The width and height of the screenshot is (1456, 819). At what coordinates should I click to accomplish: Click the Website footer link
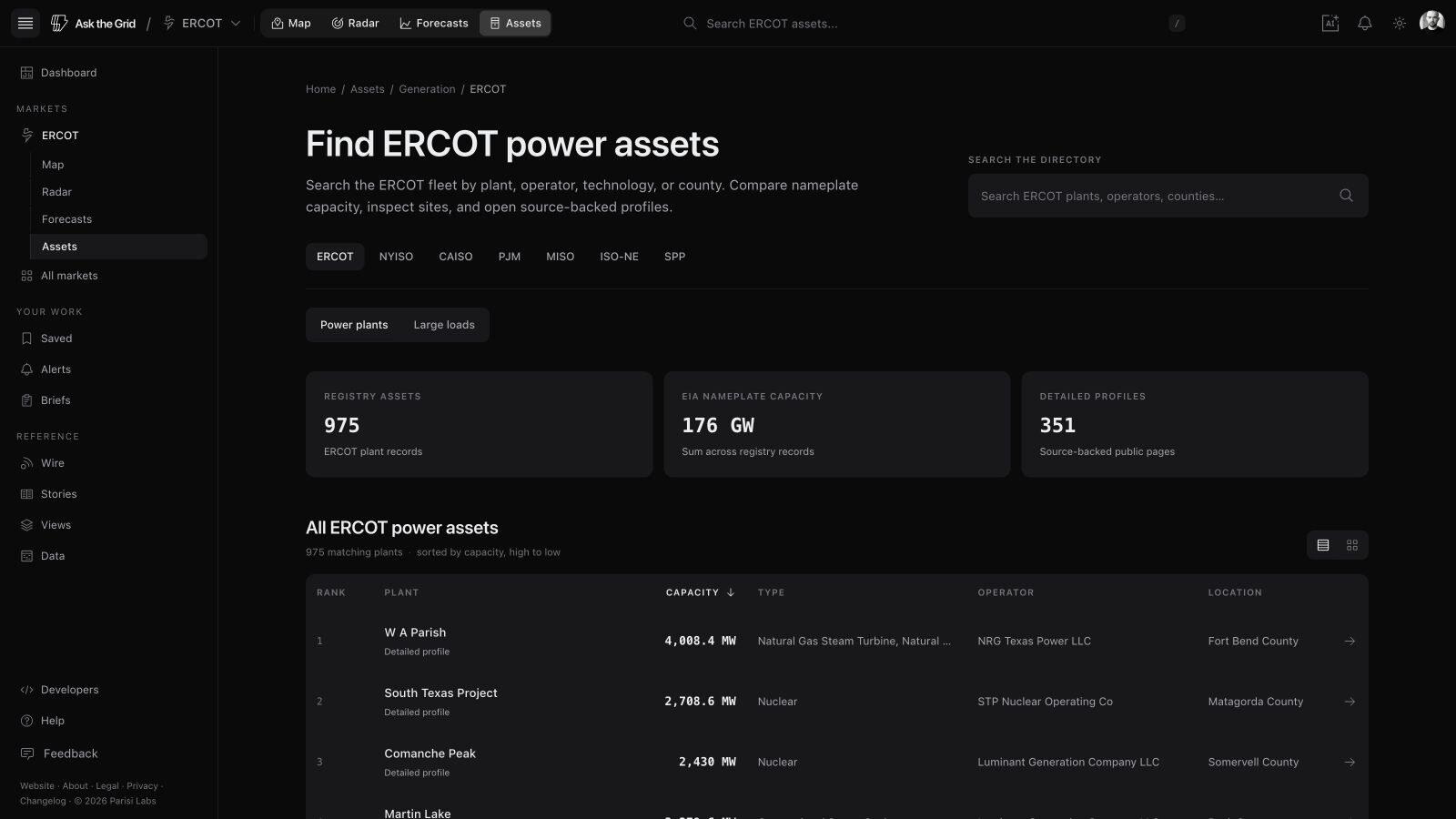(37, 786)
